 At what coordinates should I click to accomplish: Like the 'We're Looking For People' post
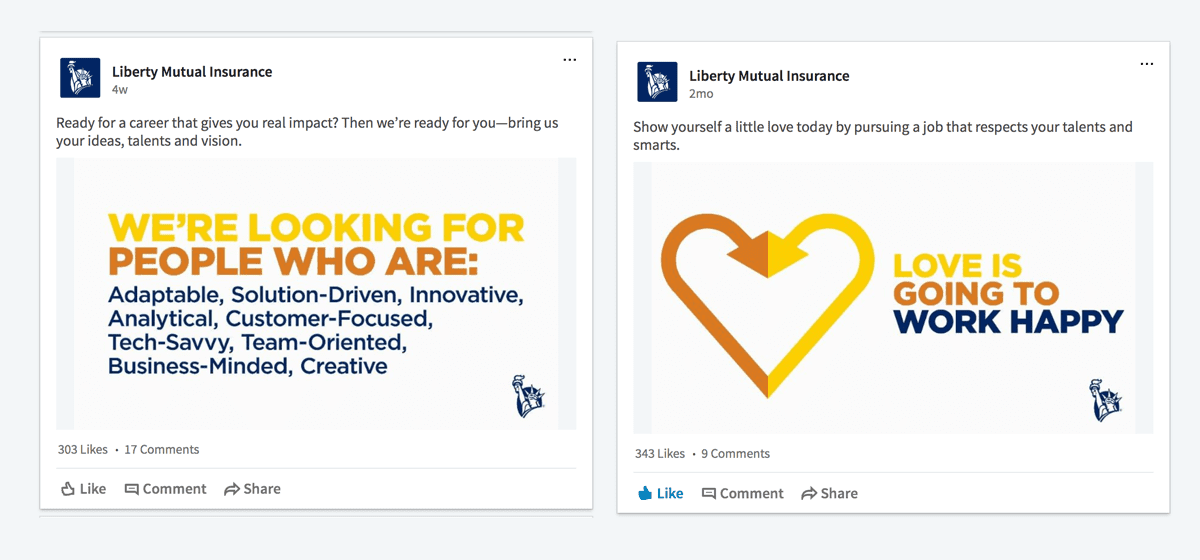(84, 489)
